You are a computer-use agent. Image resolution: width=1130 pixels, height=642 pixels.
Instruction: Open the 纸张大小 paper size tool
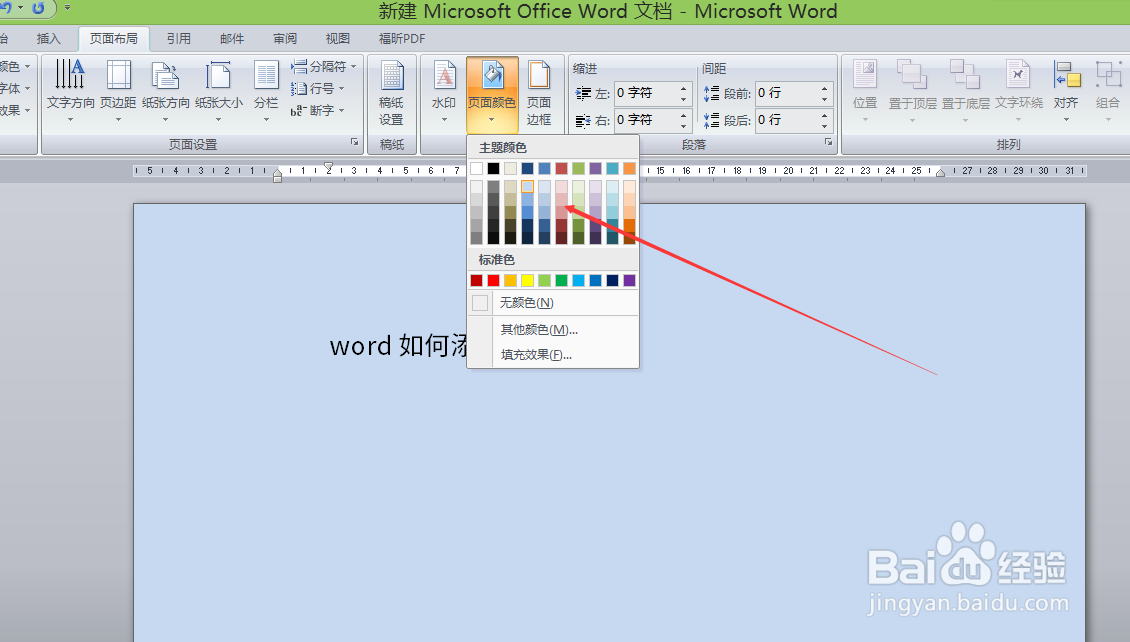click(218, 92)
